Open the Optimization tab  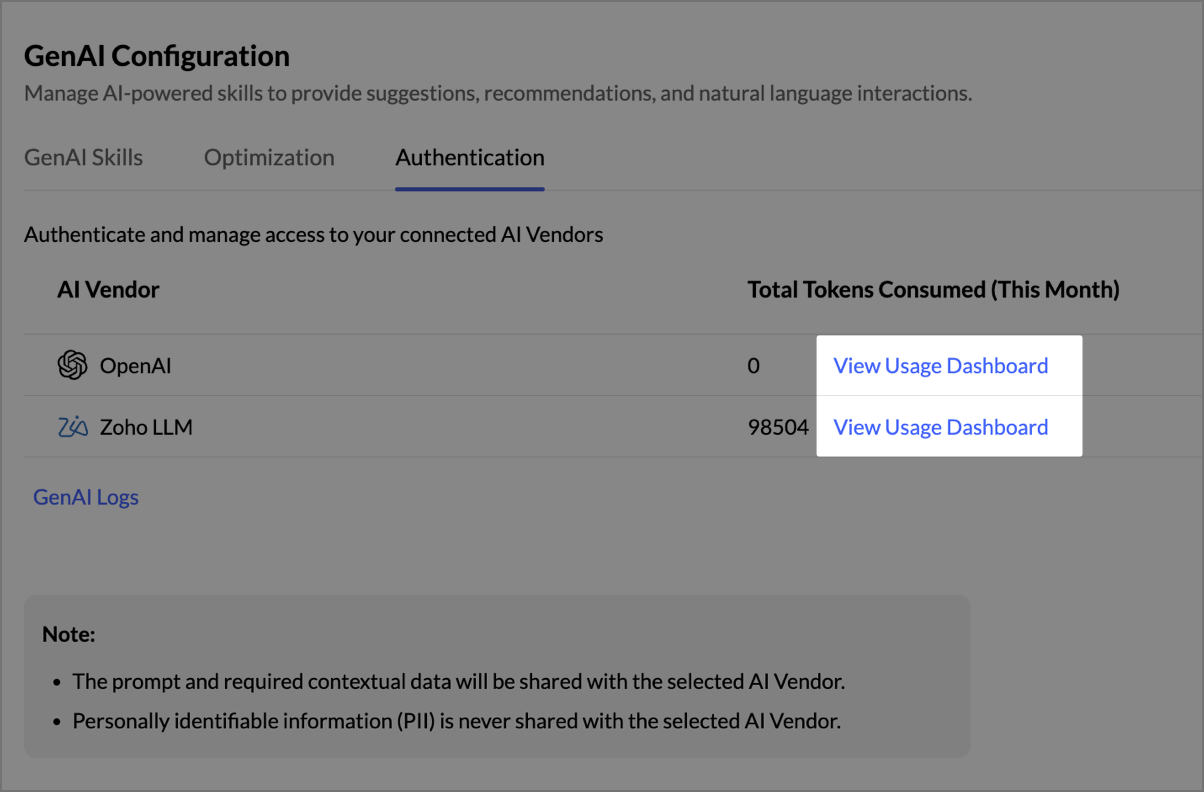click(269, 158)
